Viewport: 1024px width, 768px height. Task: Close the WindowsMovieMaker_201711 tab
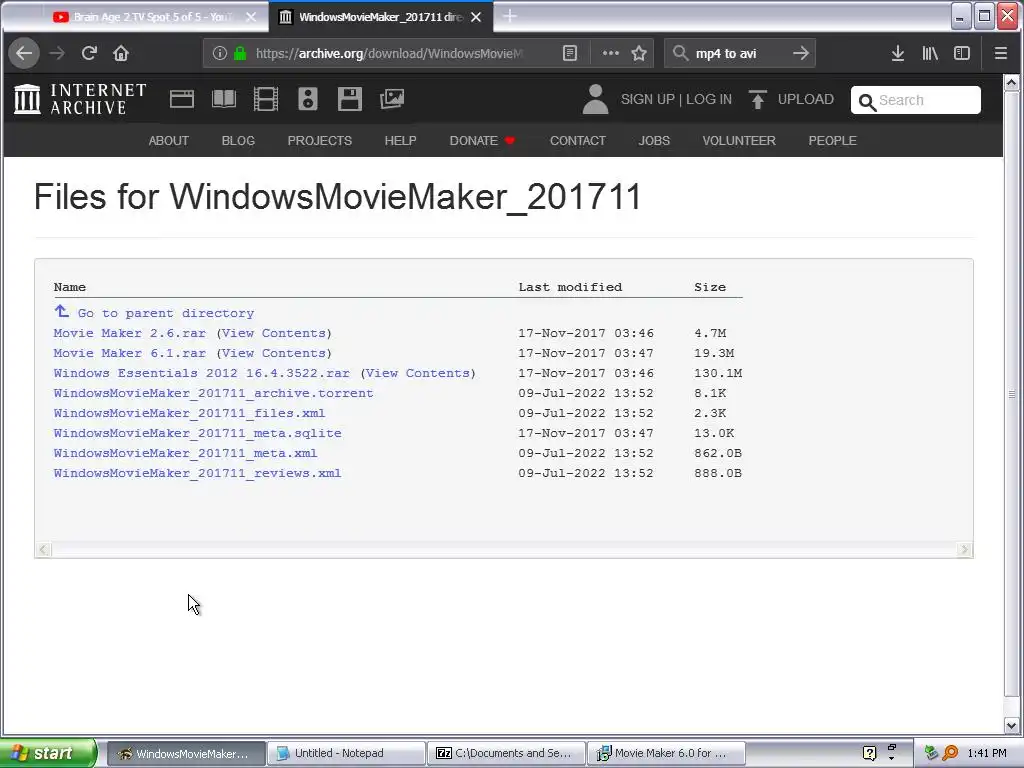pyautogui.click(x=476, y=17)
